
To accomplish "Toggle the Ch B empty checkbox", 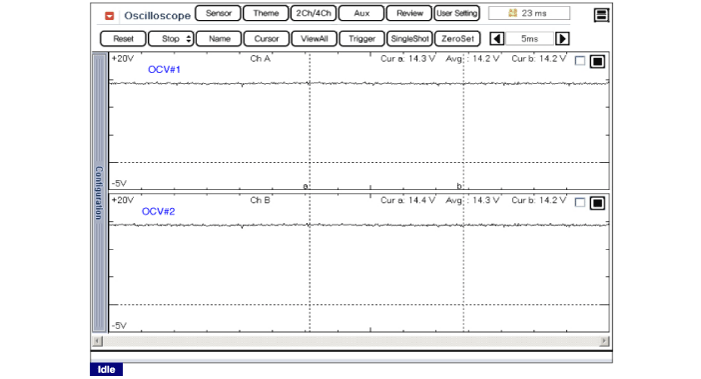I will (x=580, y=202).
